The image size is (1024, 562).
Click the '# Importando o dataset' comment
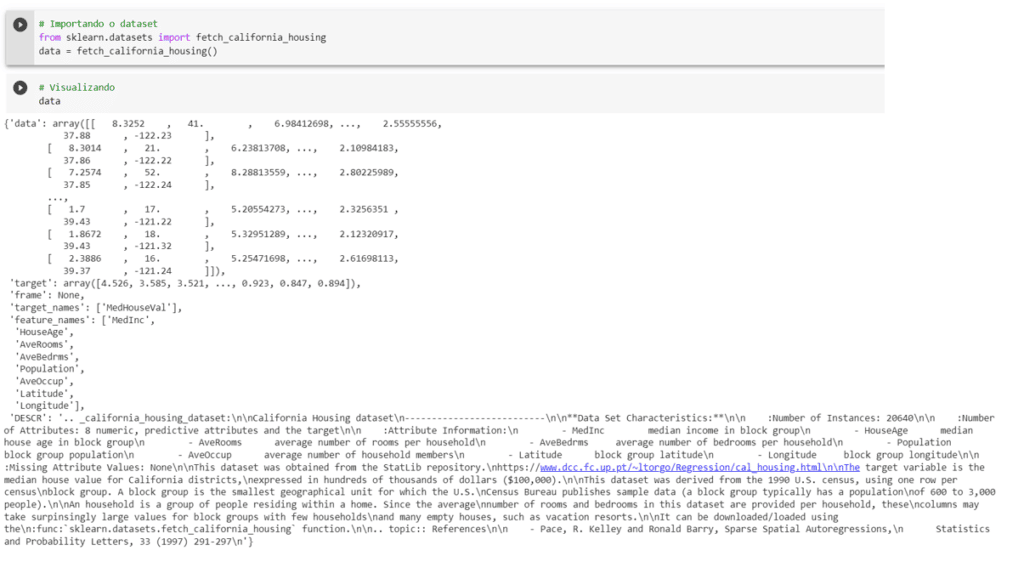point(98,23)
